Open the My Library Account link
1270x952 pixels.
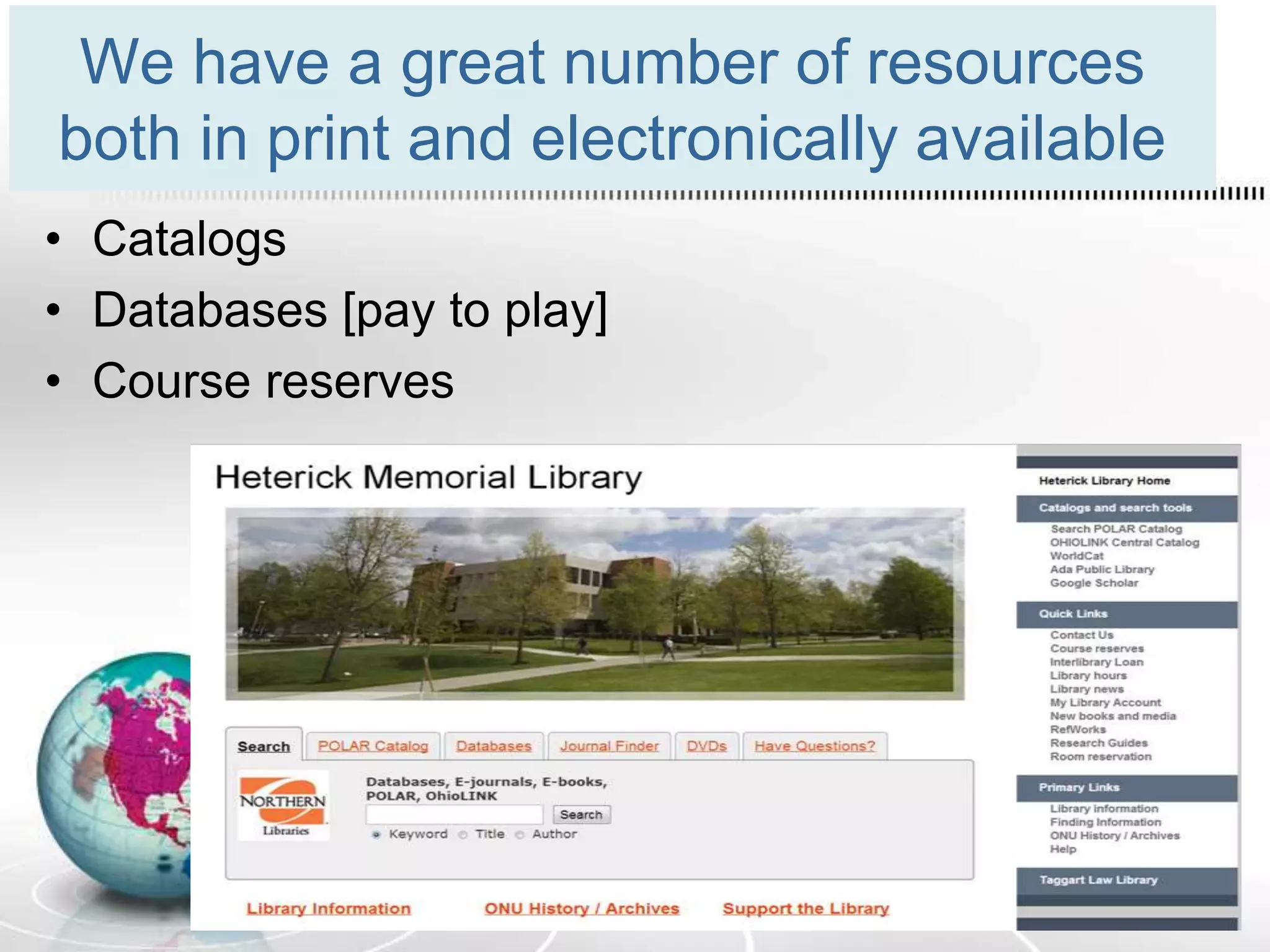pos(1105,703)
